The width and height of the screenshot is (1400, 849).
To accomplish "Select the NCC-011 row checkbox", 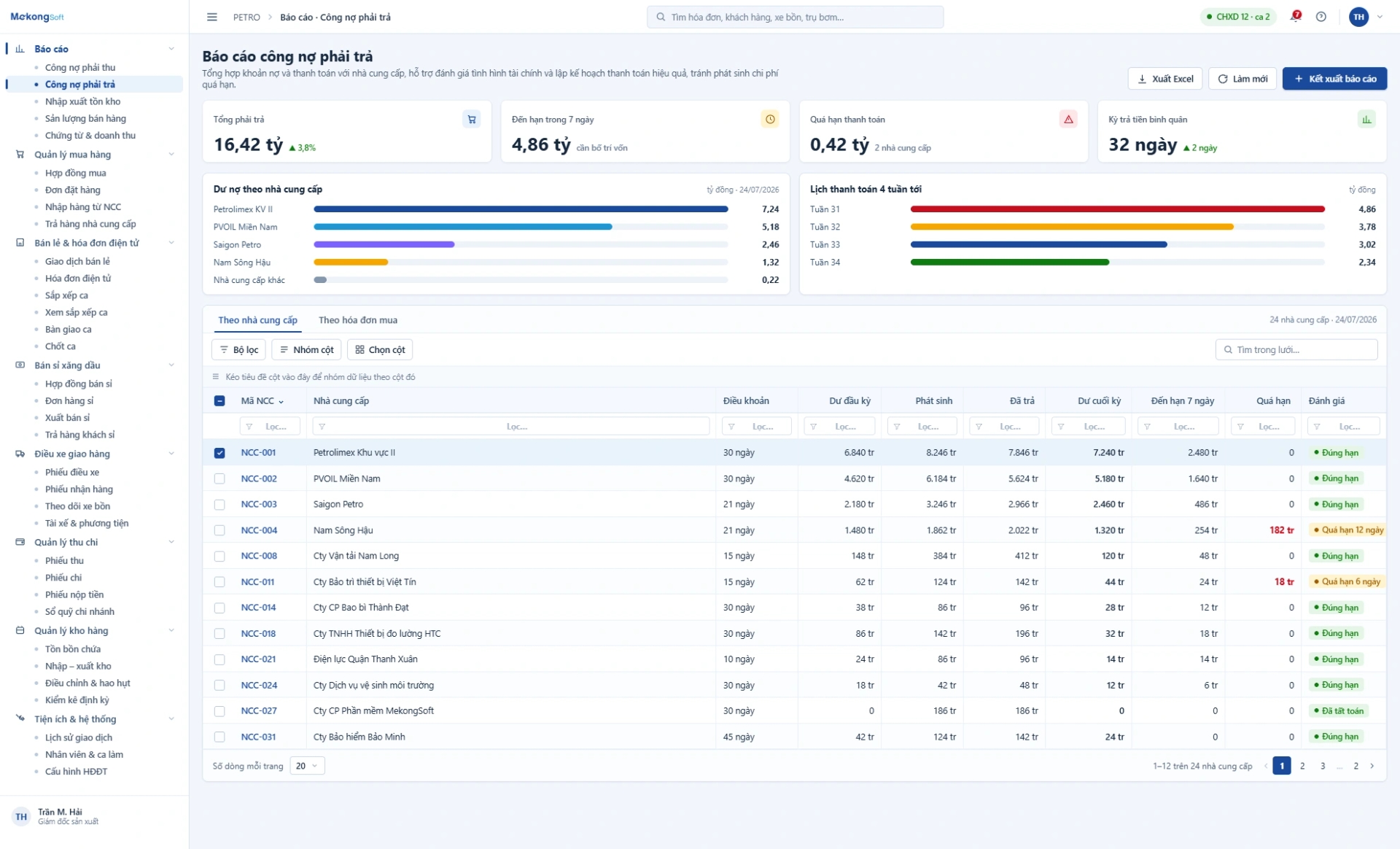I will (219, 582).
